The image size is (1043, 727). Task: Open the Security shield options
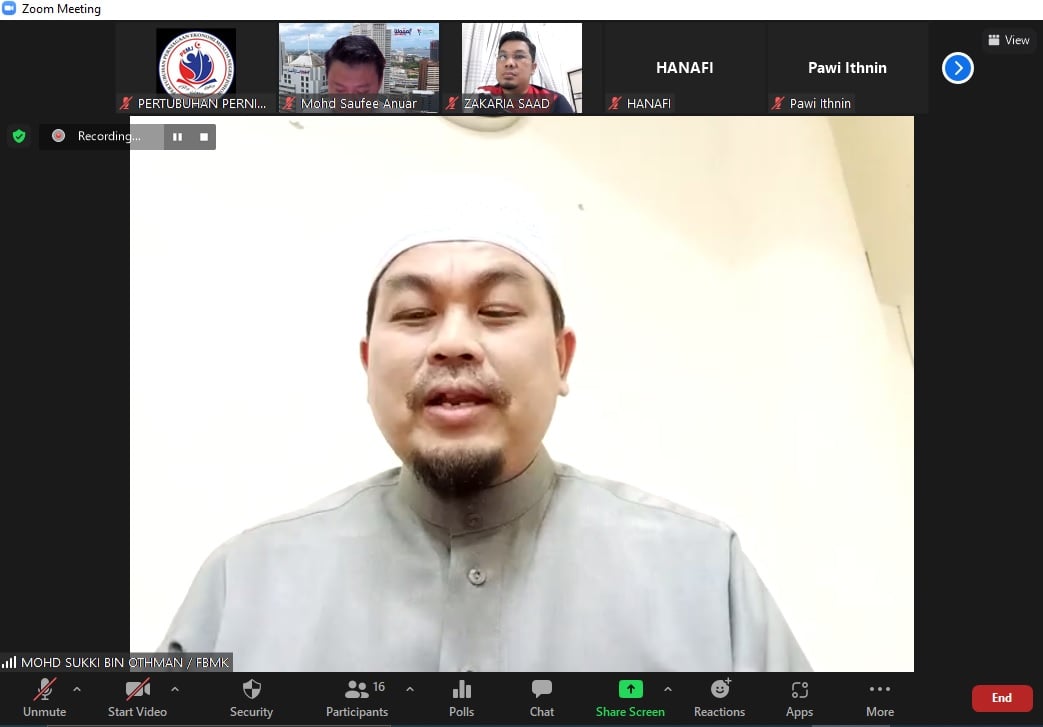point(251,697)
